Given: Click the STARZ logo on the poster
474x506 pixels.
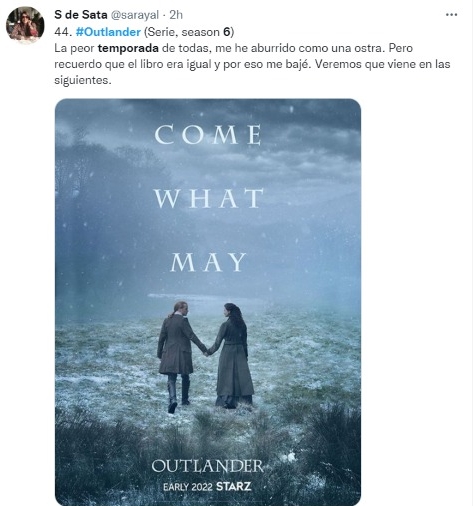Looking at the screenshot, I should pos(234,486).
